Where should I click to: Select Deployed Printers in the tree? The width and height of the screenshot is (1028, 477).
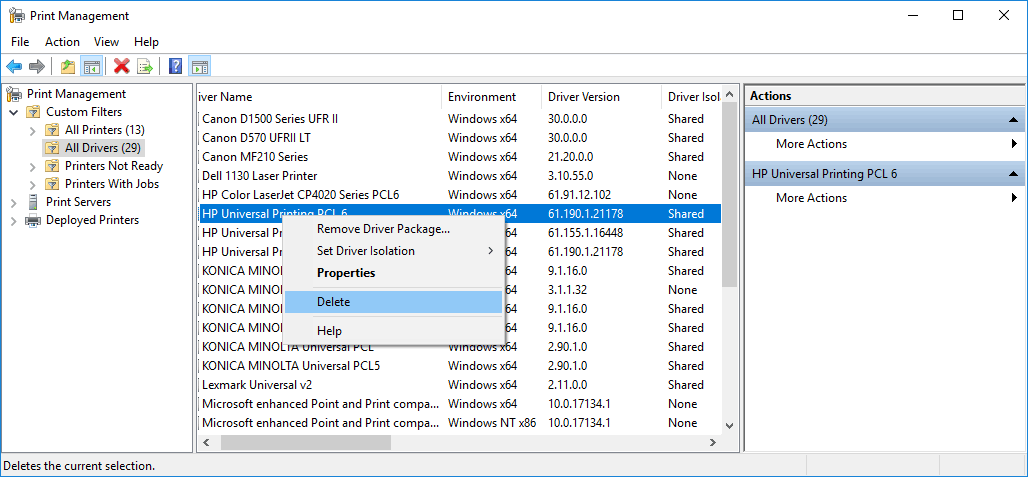coord(92,220)
